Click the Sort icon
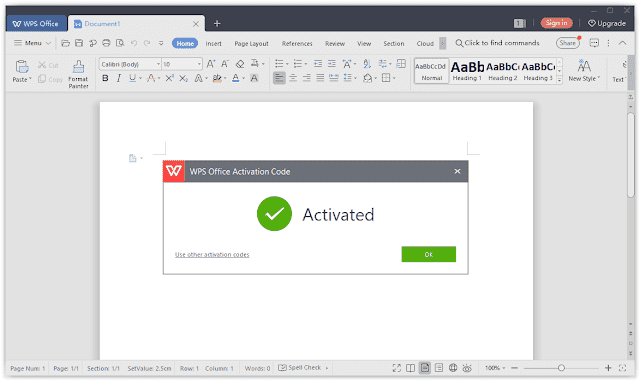This screenshot has height=381, width=640. [367, 64]
